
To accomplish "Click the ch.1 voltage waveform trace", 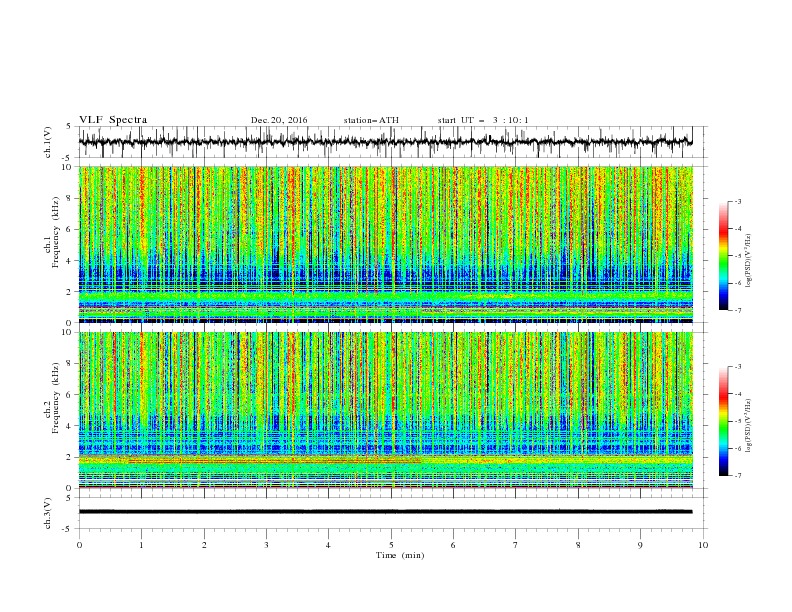I will (385, 142).
